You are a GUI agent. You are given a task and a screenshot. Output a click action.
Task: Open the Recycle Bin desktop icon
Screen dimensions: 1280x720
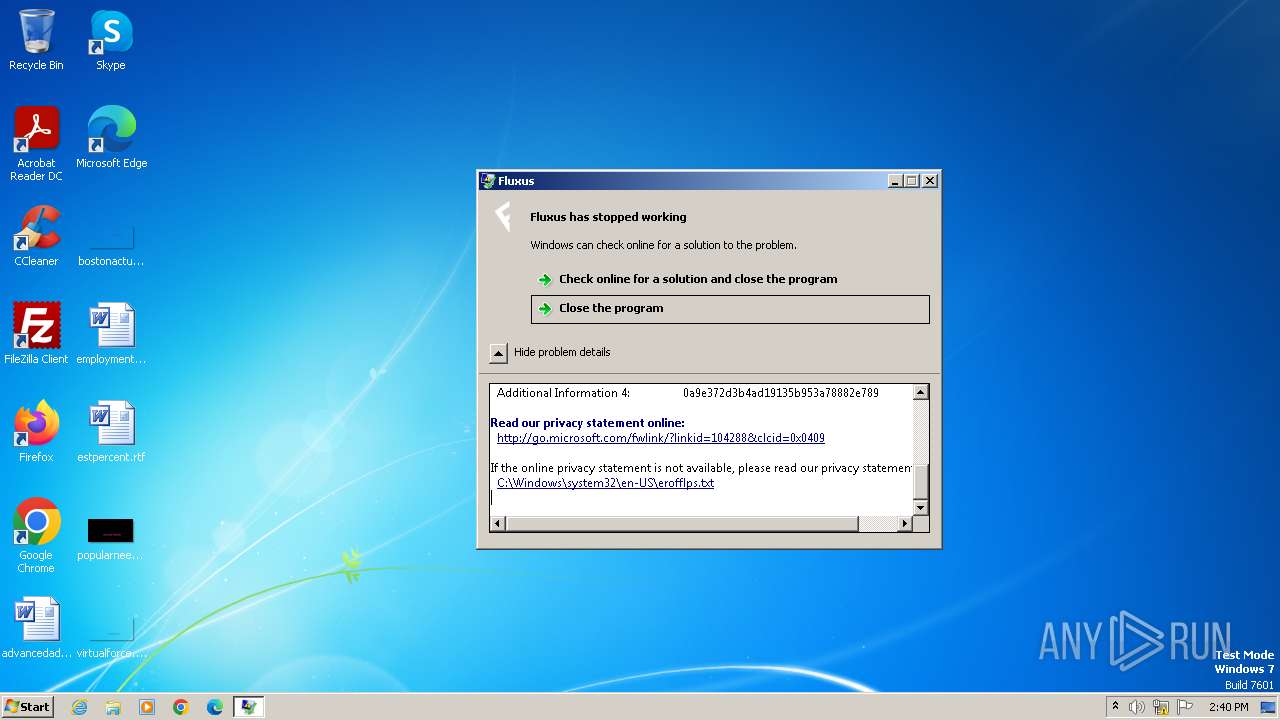click(x=36, y=40)
